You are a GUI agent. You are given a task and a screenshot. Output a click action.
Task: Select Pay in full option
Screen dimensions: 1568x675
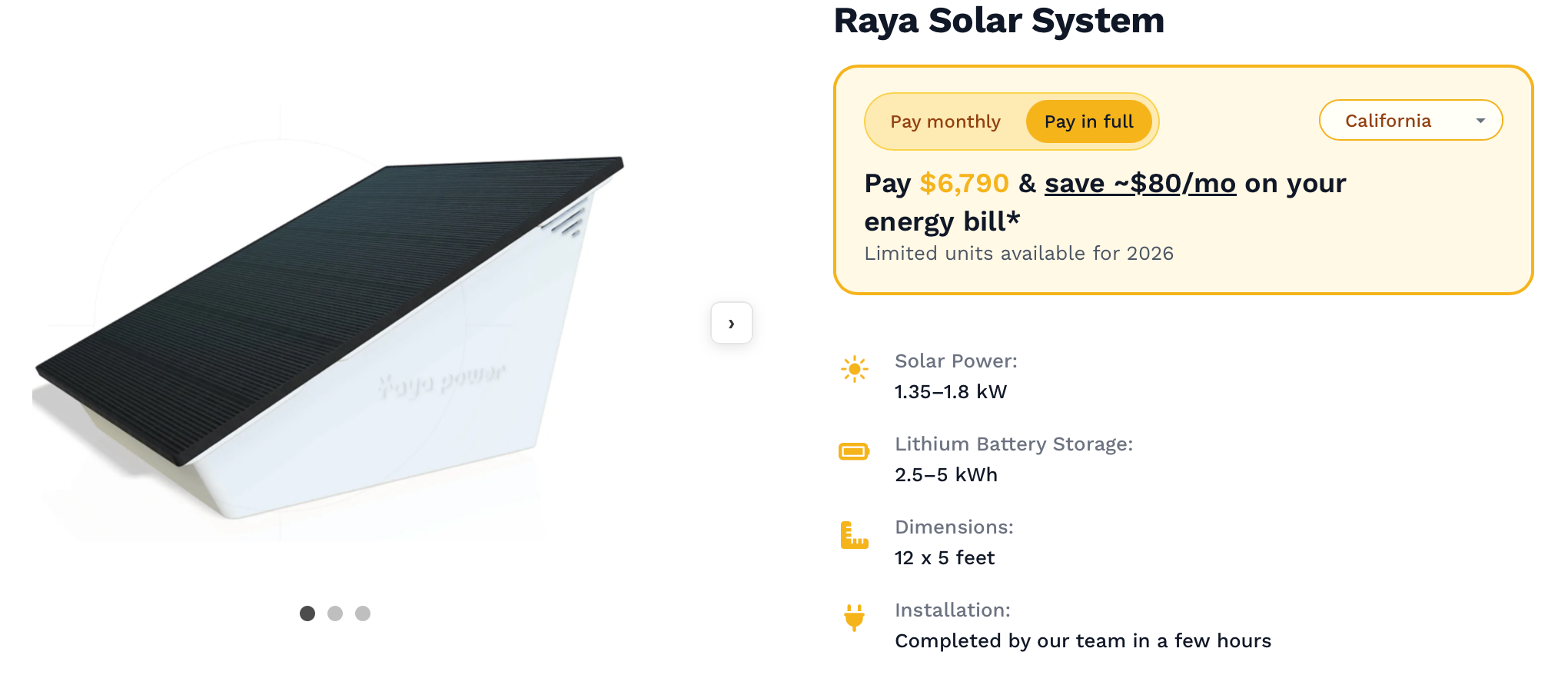coord(1088,121)
